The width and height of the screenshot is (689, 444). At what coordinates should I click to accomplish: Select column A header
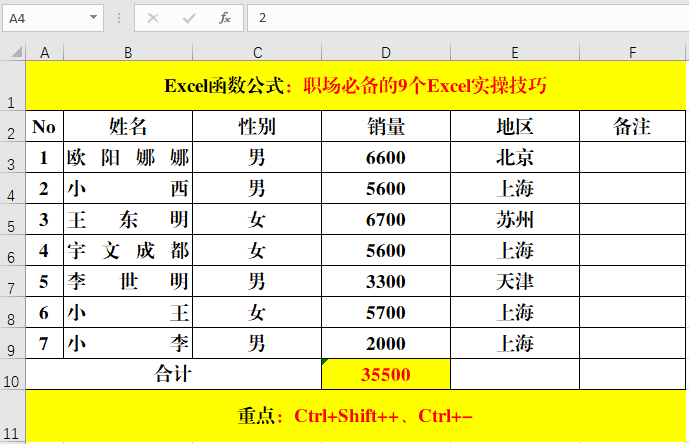44,52
